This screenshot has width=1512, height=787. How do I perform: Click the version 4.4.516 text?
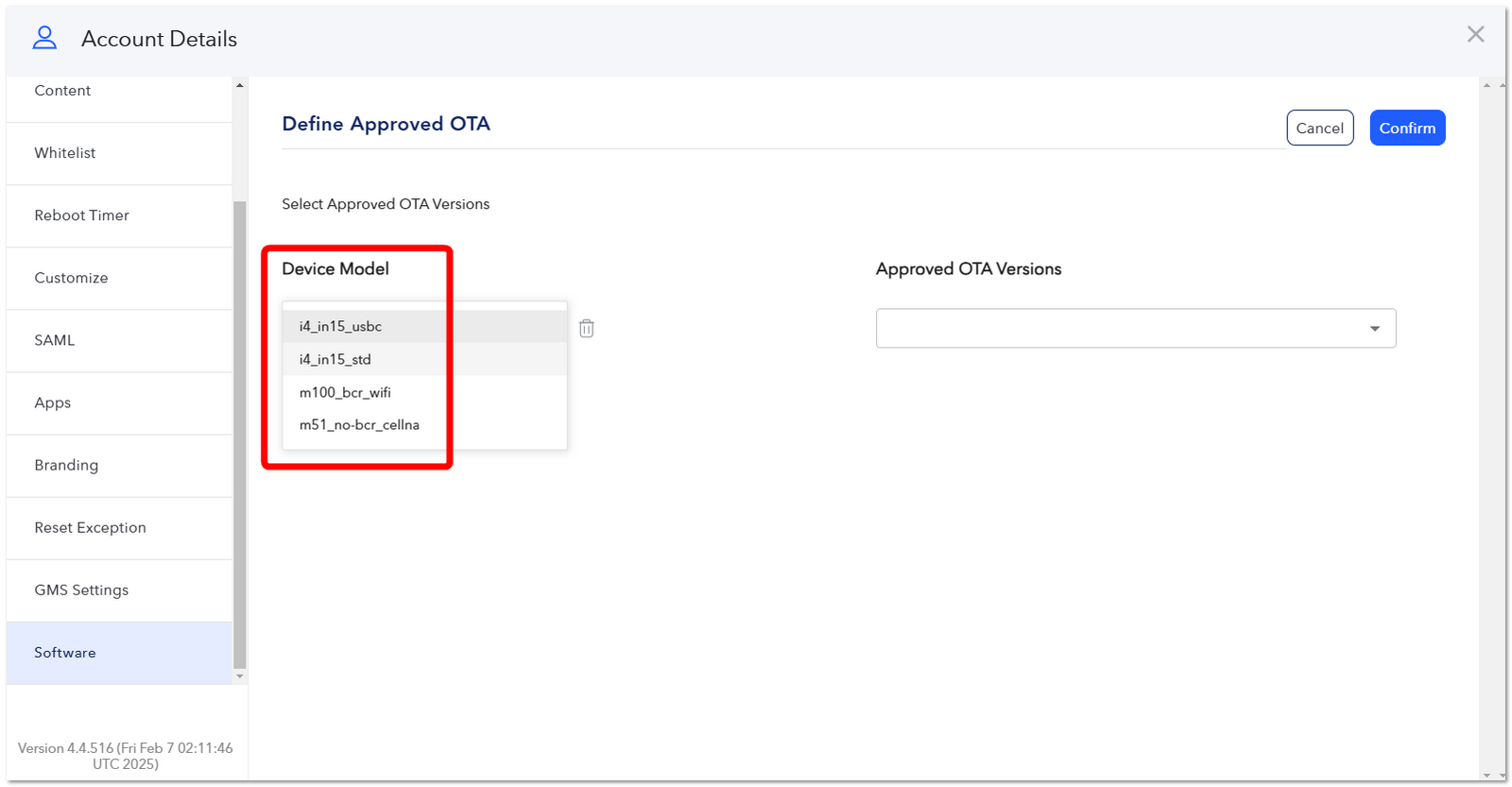click(x=125, y=756)
